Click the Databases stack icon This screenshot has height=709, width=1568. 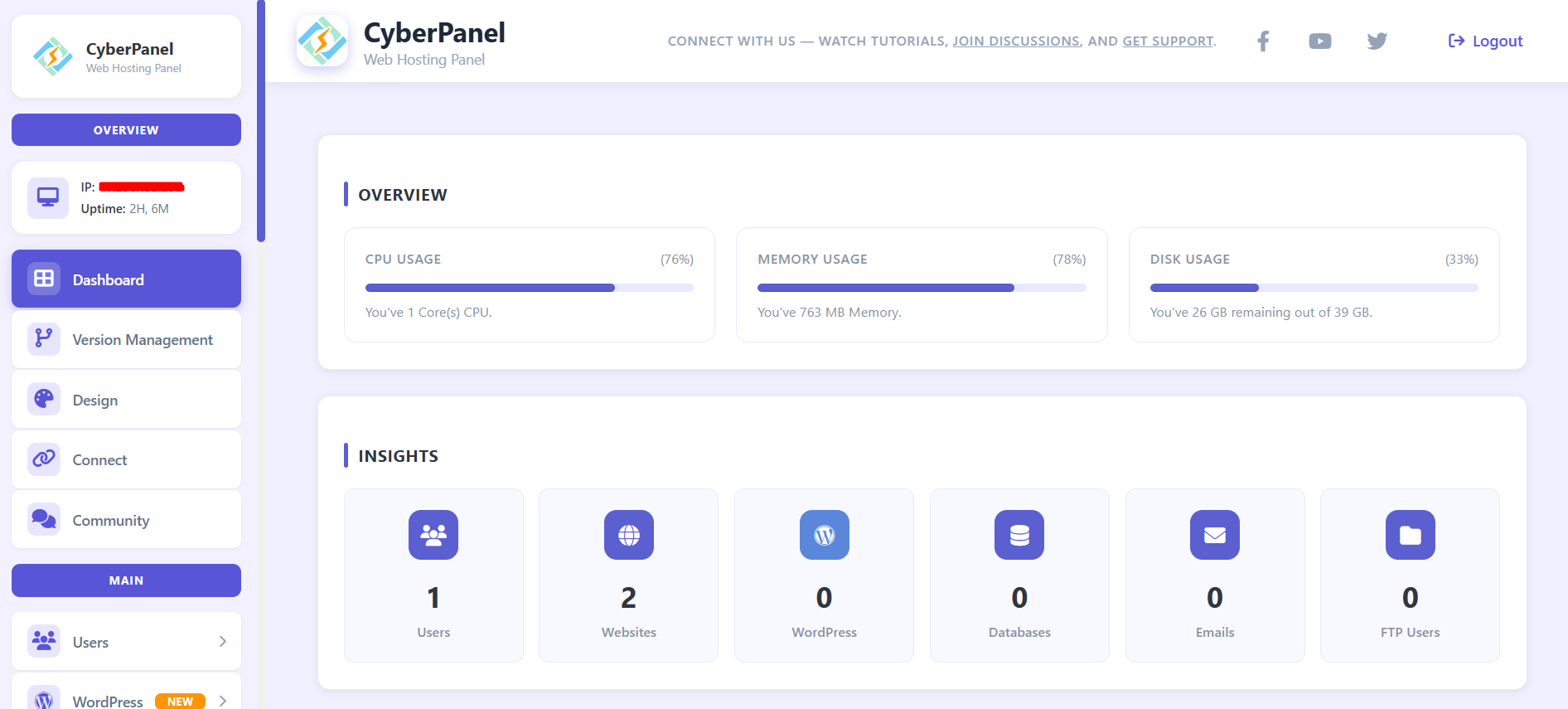1019,535
